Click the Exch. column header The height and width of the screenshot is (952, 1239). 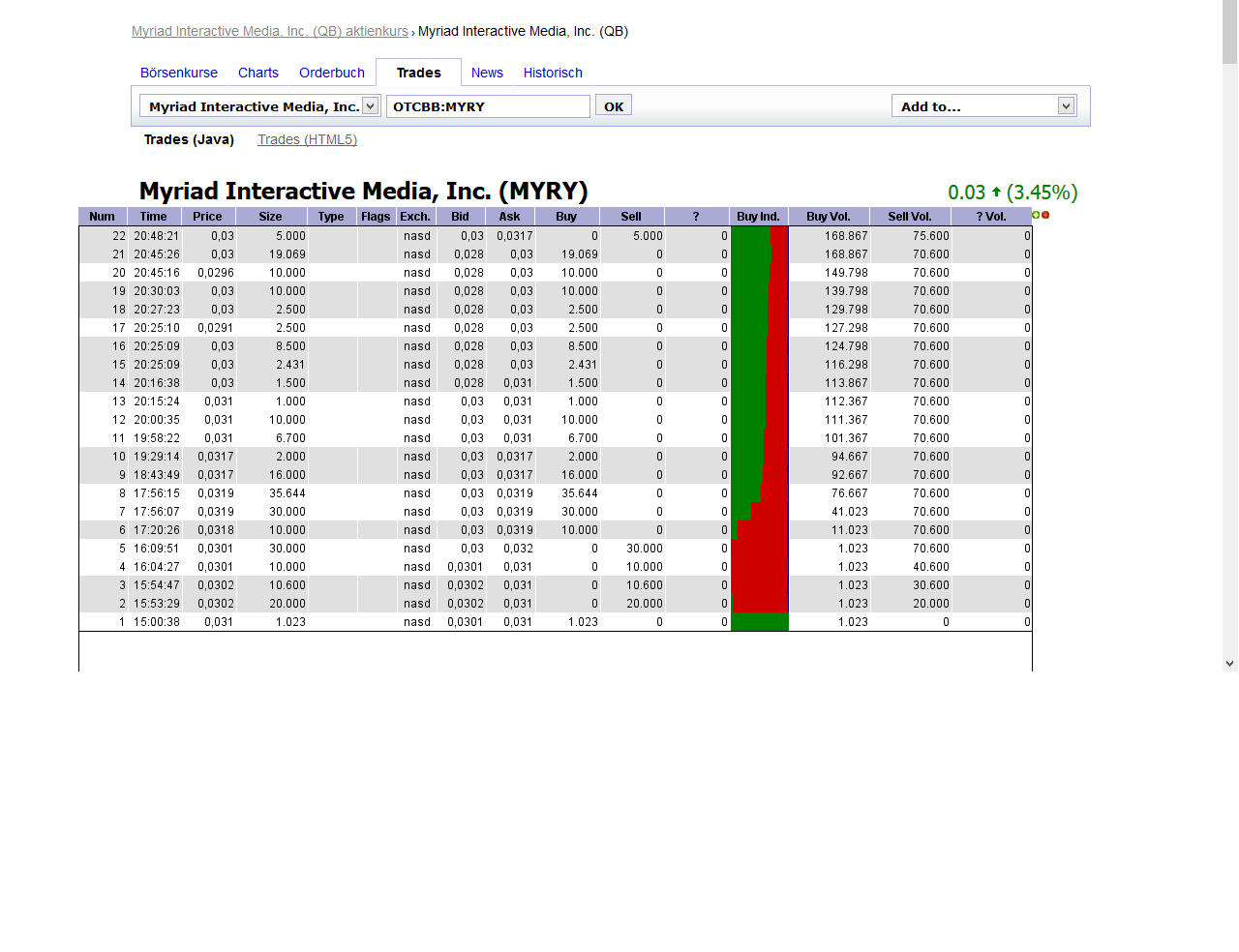point(416,217)
